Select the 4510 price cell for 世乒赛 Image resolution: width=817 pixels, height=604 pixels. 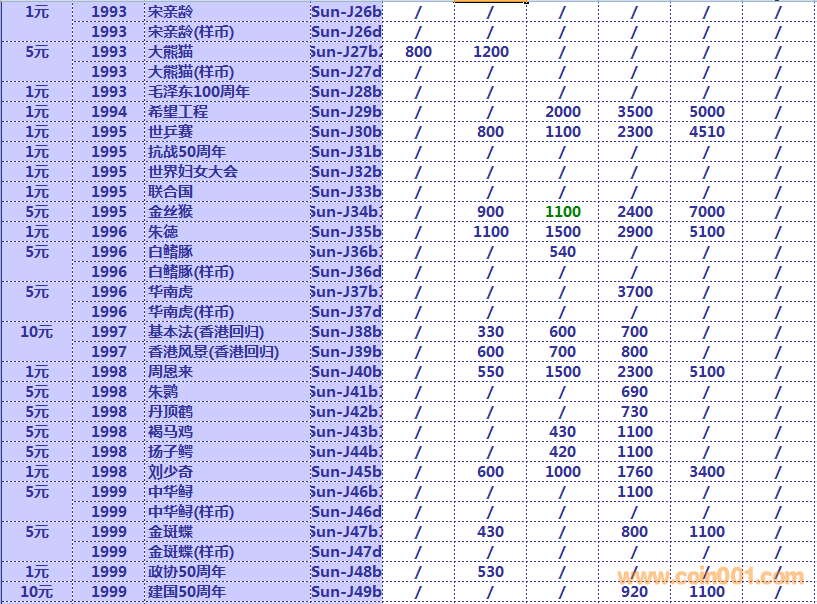coord(707,132)
